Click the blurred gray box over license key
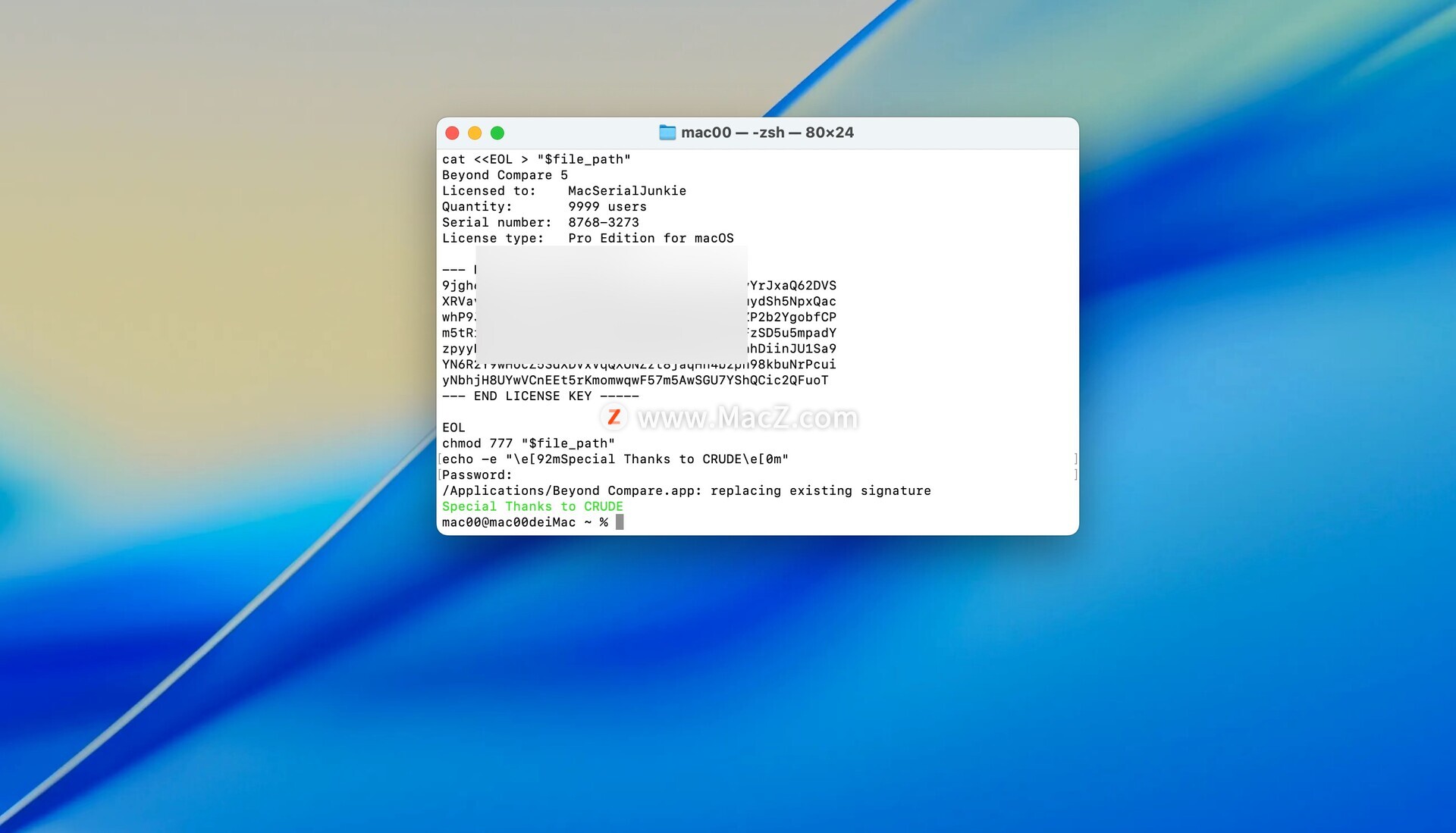The height and width of the screenshot is (833, 1456). (x=611, y=303)
